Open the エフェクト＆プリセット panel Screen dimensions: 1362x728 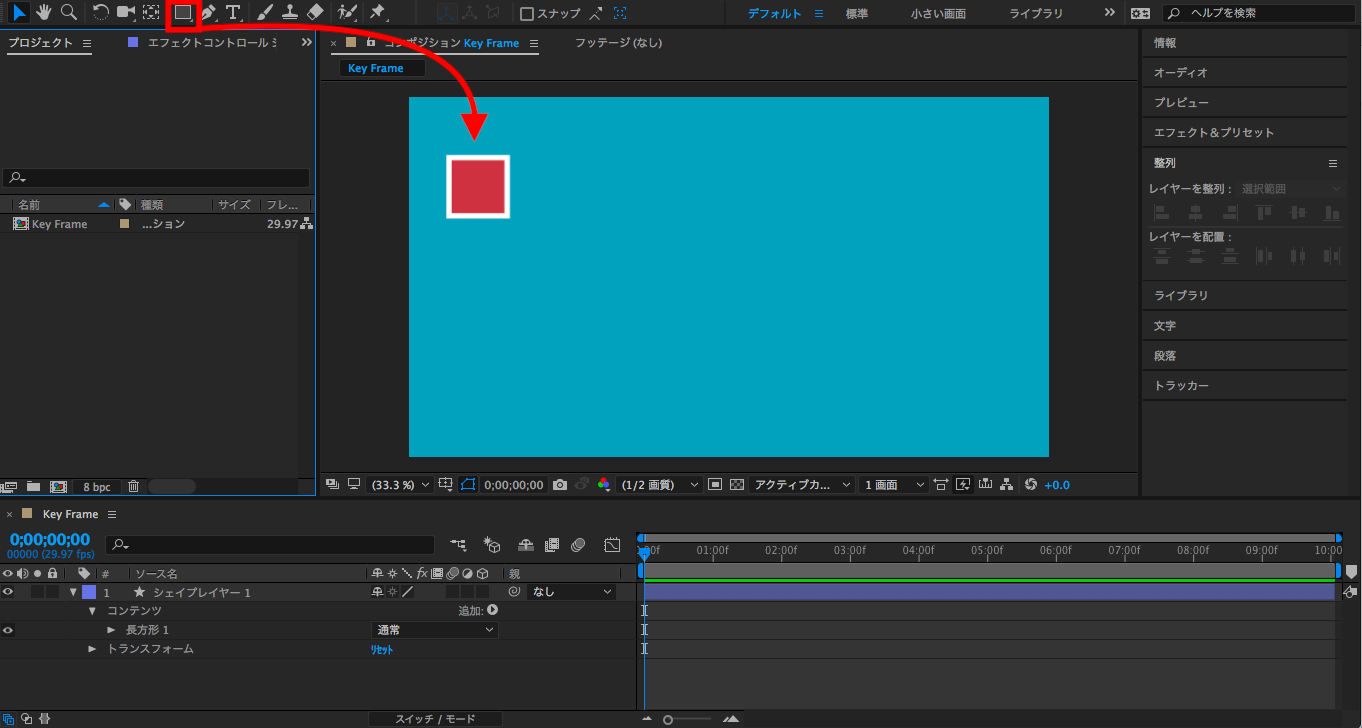coord(1214,133)
